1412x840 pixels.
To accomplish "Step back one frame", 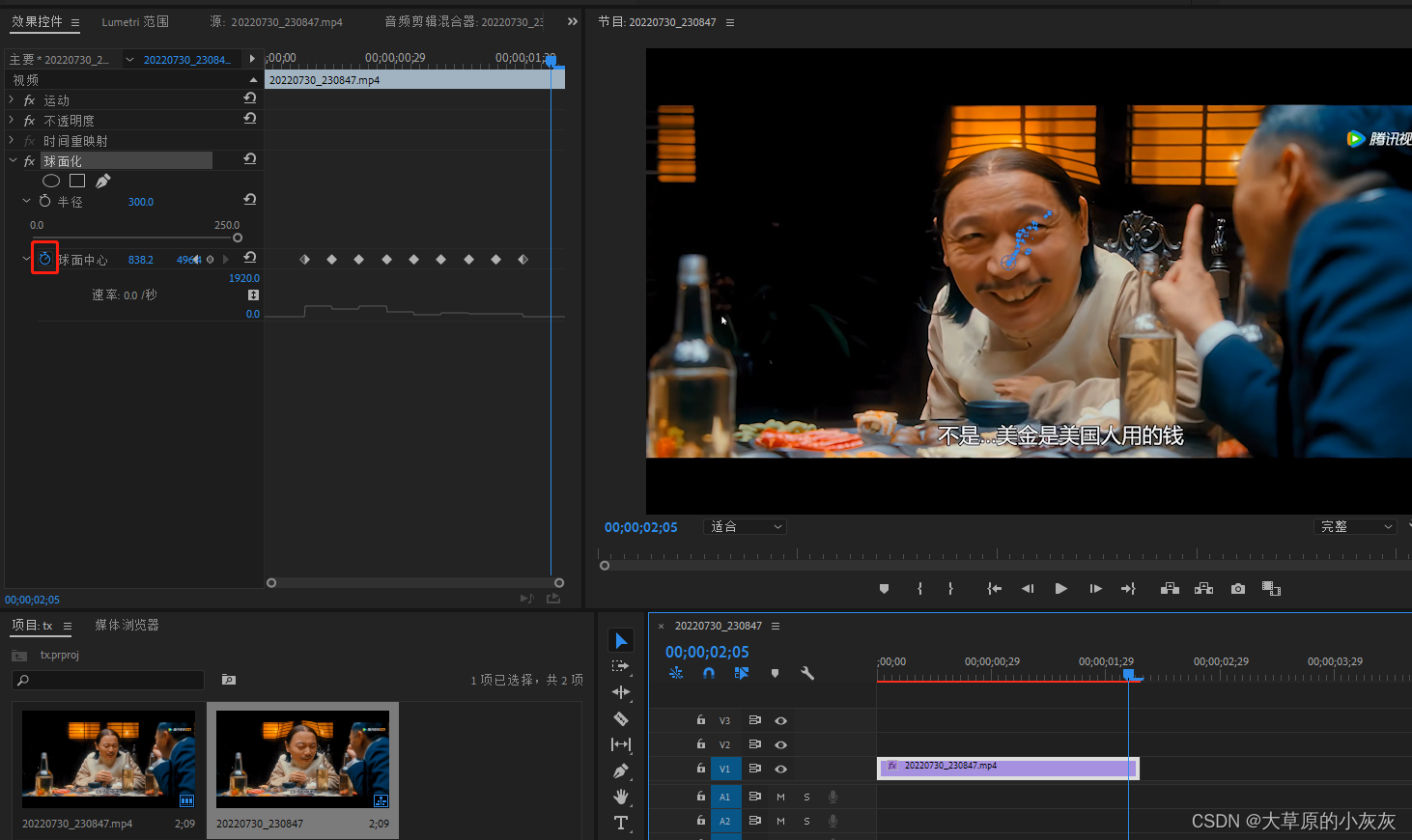I will pyautogui.click(x=1028, y=589).
